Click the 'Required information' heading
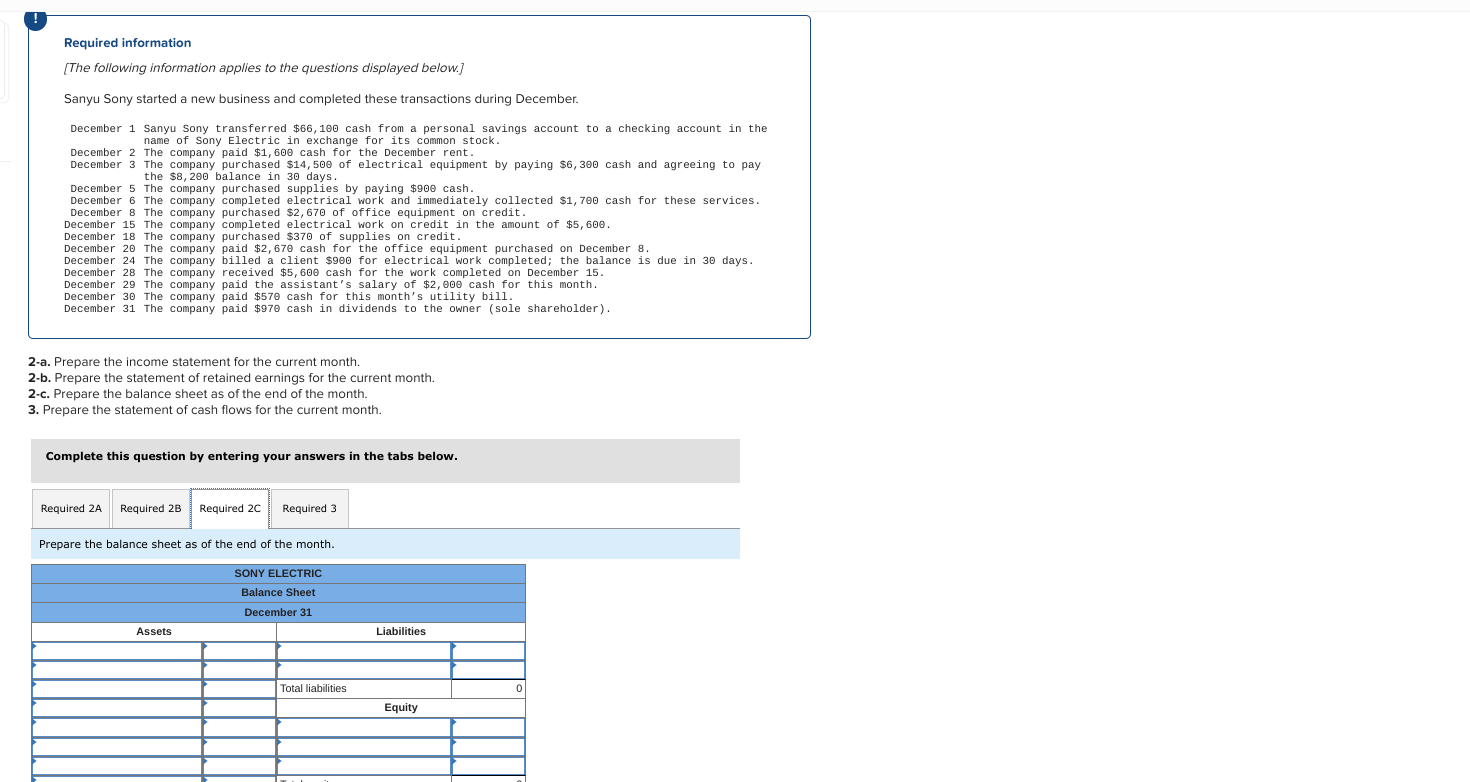This screenshot has width=1470, height=782. pyautogui.click(x=128, y=43)
